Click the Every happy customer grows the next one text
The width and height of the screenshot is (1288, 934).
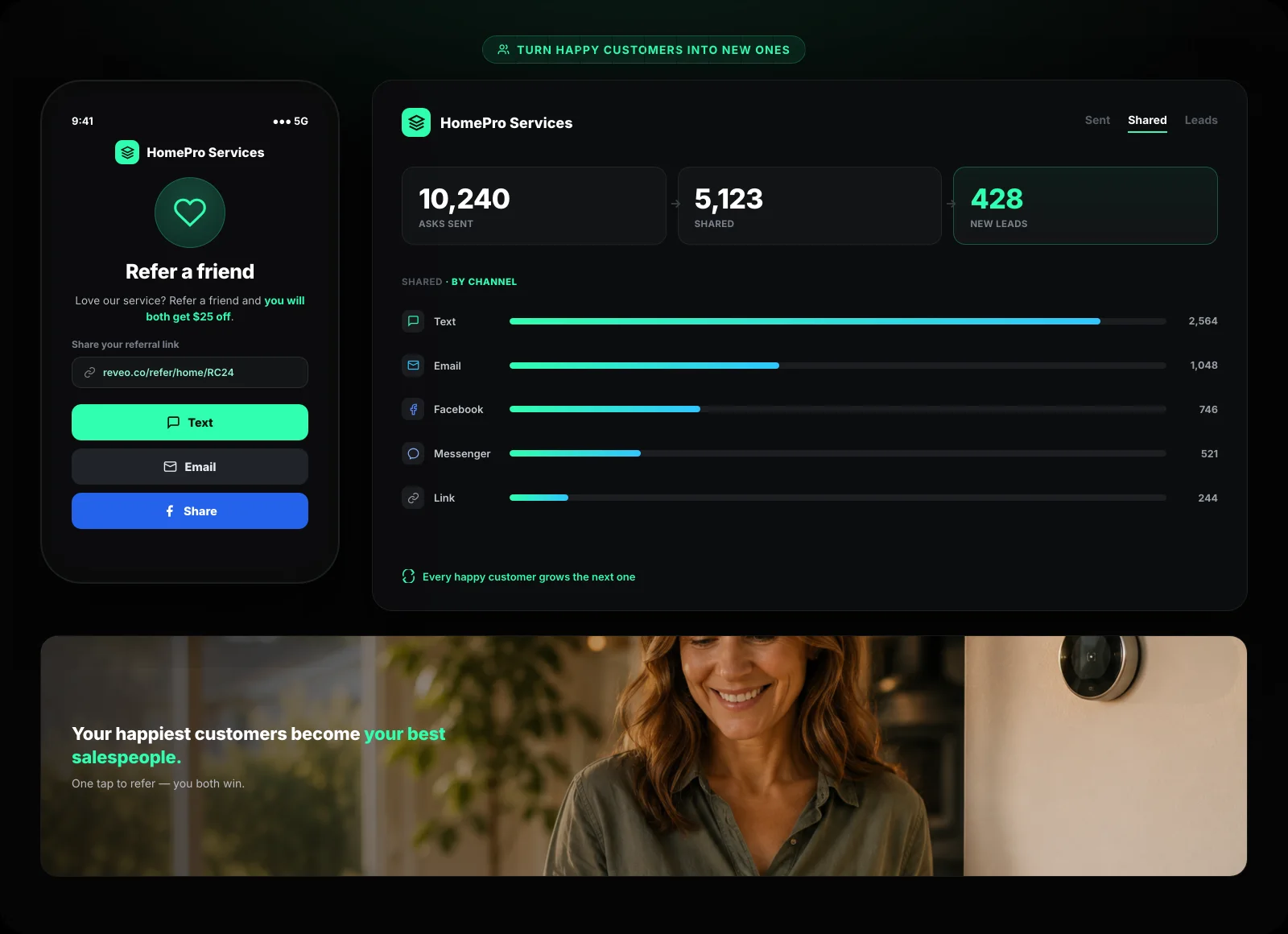click(x=529, y=577)
